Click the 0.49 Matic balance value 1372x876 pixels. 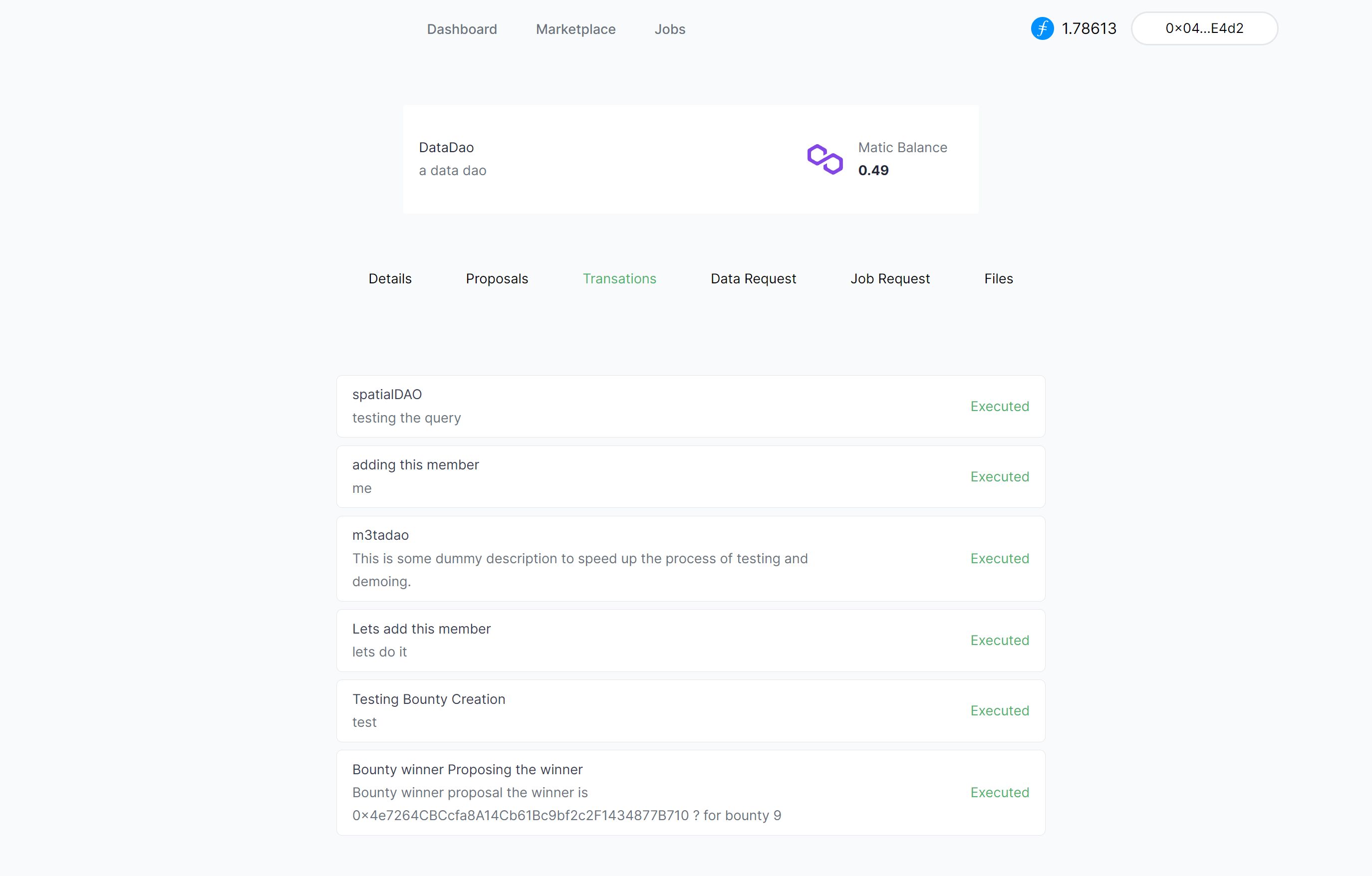pyautogui.click(x=873, y=170)
